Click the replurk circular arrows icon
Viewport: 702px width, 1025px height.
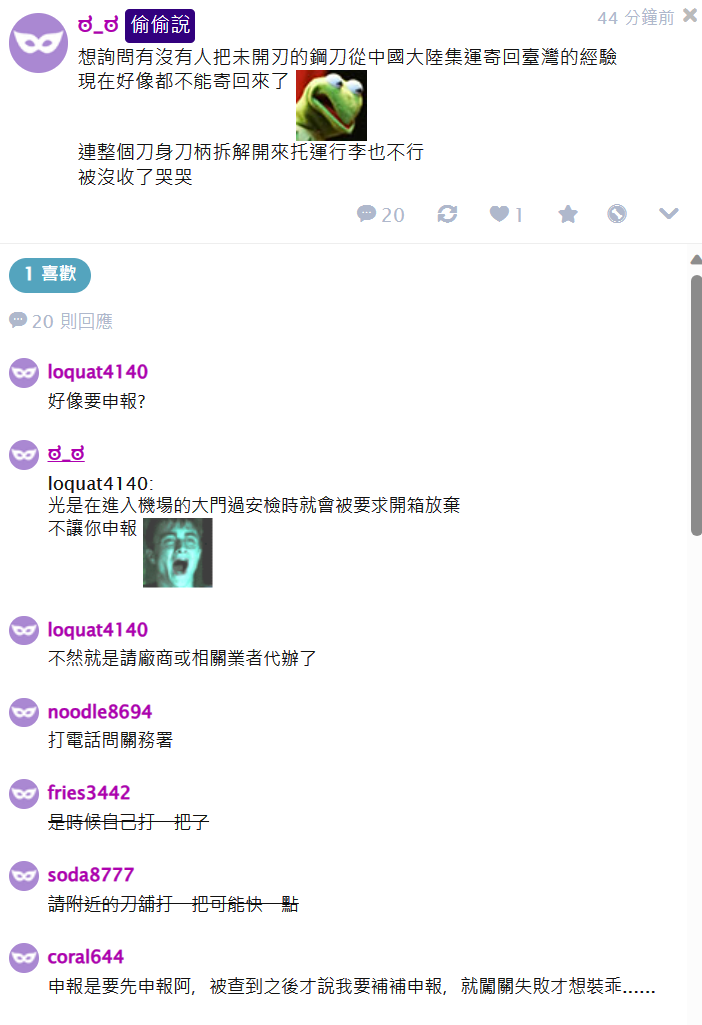(447, 214)
